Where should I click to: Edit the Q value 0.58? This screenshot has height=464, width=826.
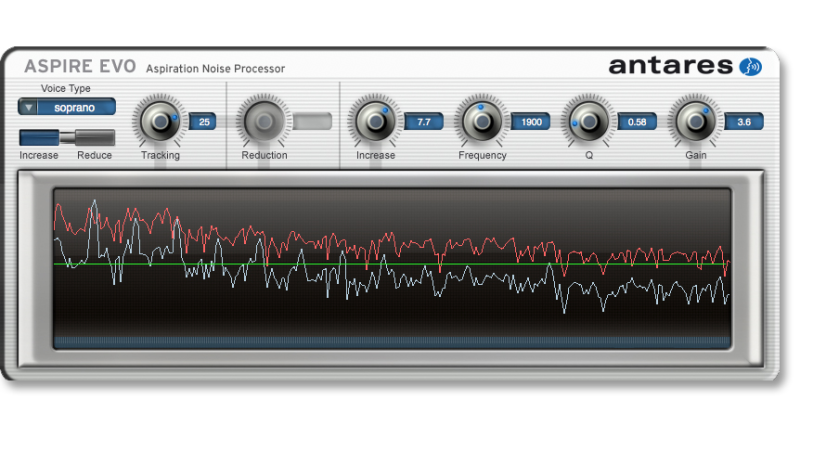point(637,122)
